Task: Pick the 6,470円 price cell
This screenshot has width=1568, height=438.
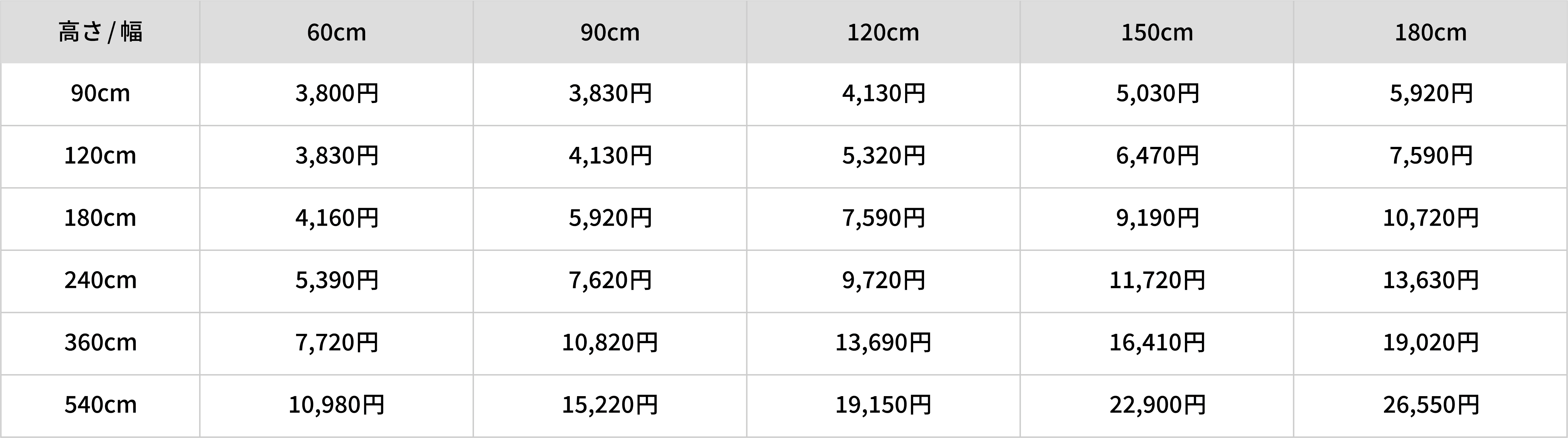Action: [1157, 156]
